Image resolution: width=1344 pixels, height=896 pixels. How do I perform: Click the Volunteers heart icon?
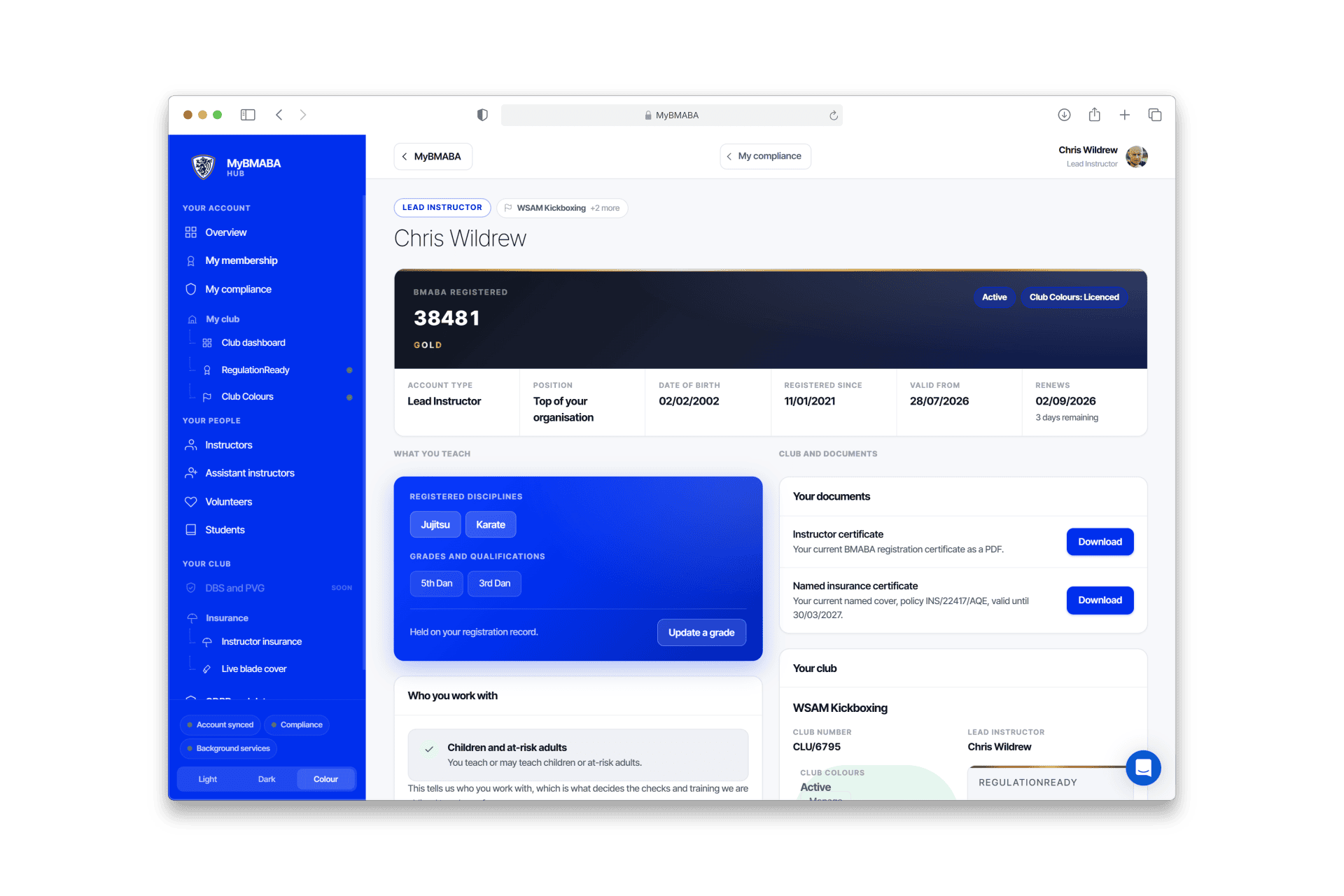pyautogui.click(x=190, y=502)
